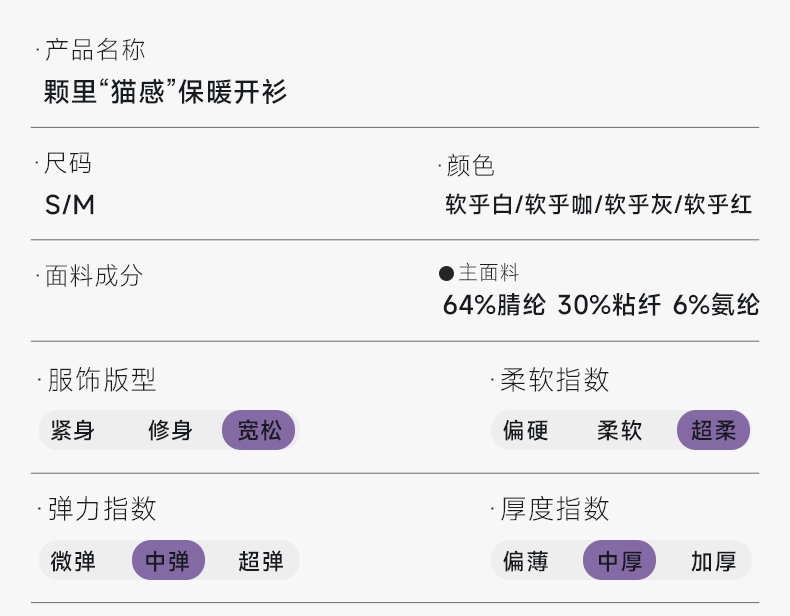The height and width of the screenshot is (616, 790).
Task: Click the 服饰版型 section label
Action: 102,380
